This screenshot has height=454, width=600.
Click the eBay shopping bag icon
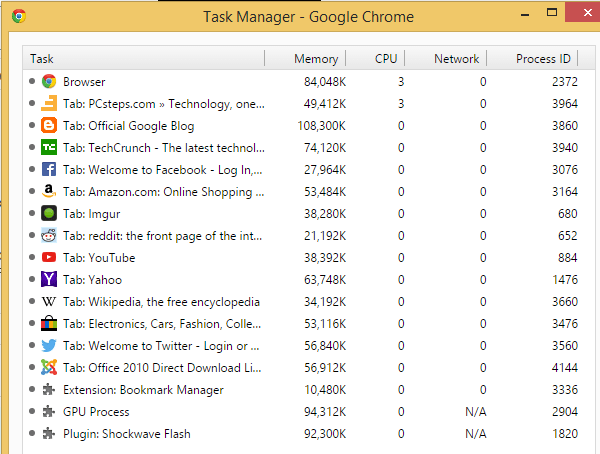click(x=49, y=323)
